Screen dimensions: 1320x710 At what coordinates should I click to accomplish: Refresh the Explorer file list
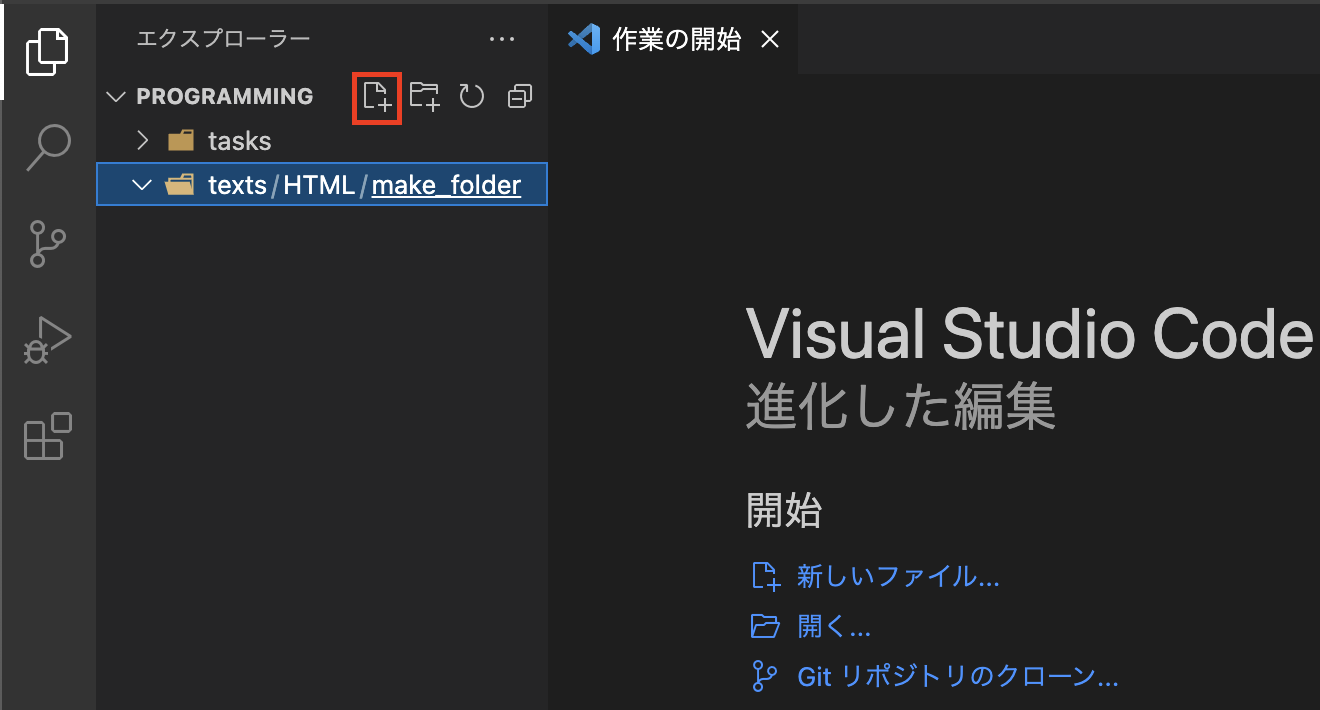click(471, 96)
